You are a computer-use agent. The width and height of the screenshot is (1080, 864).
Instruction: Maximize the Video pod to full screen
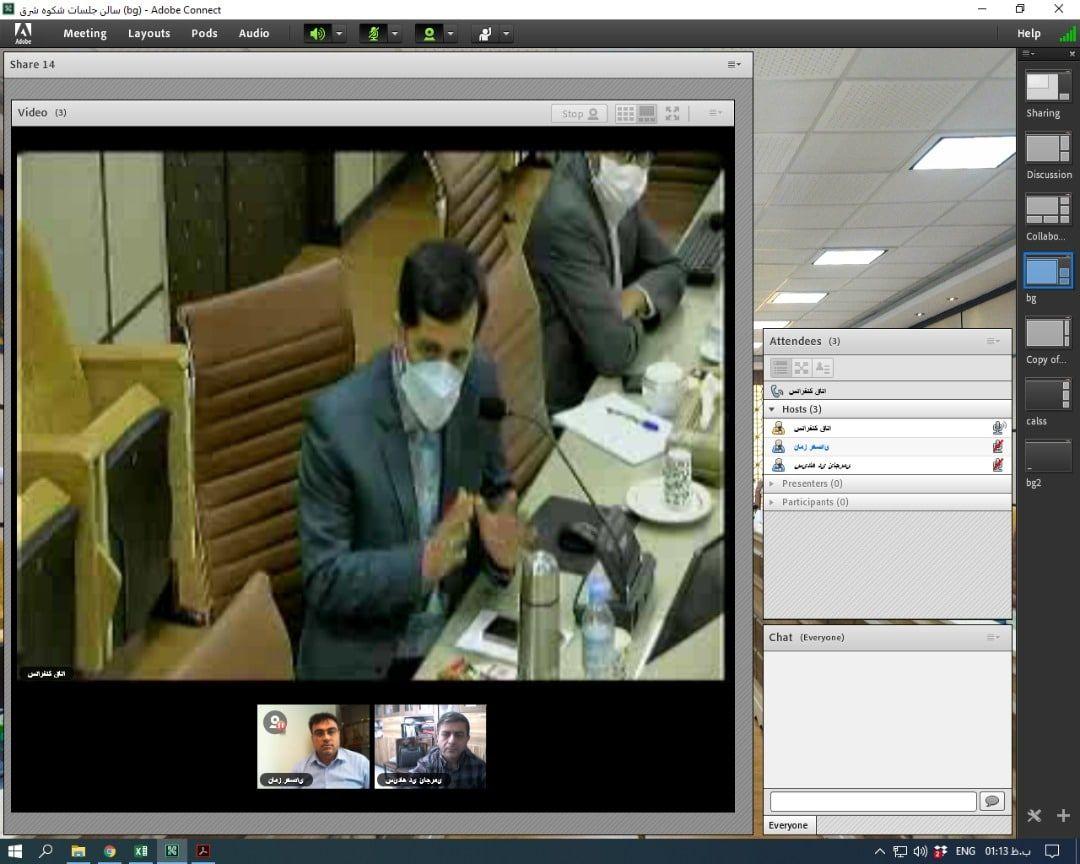672,114
